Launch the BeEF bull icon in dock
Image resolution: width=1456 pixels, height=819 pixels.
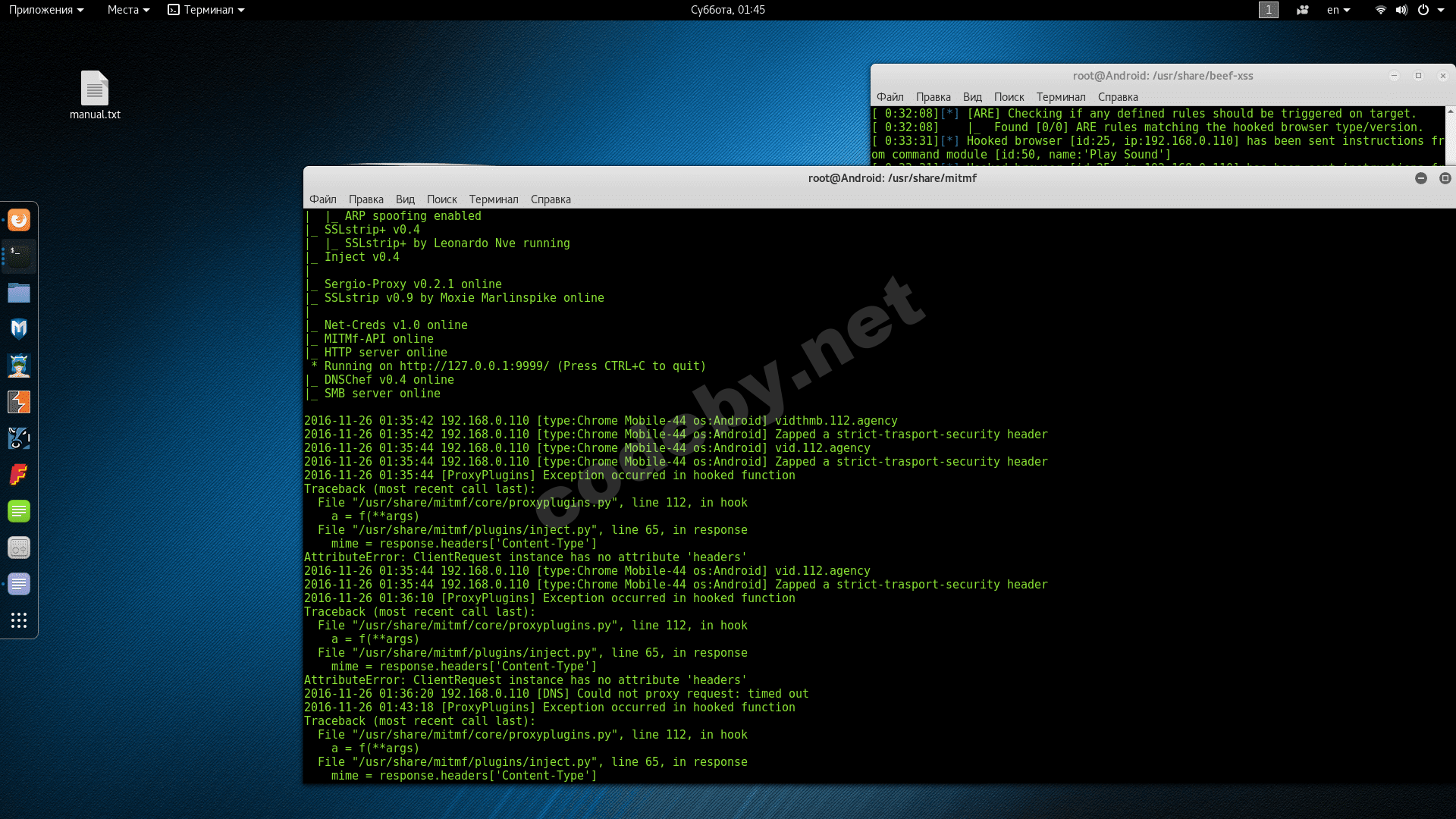tap(19, 438)
